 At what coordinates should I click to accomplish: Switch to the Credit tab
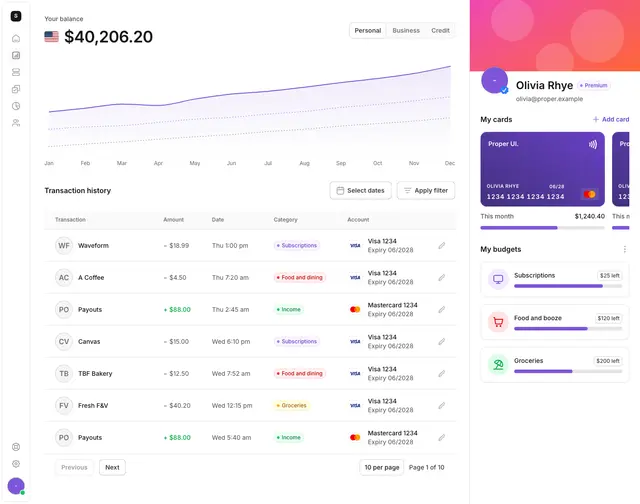coord(440,31)
